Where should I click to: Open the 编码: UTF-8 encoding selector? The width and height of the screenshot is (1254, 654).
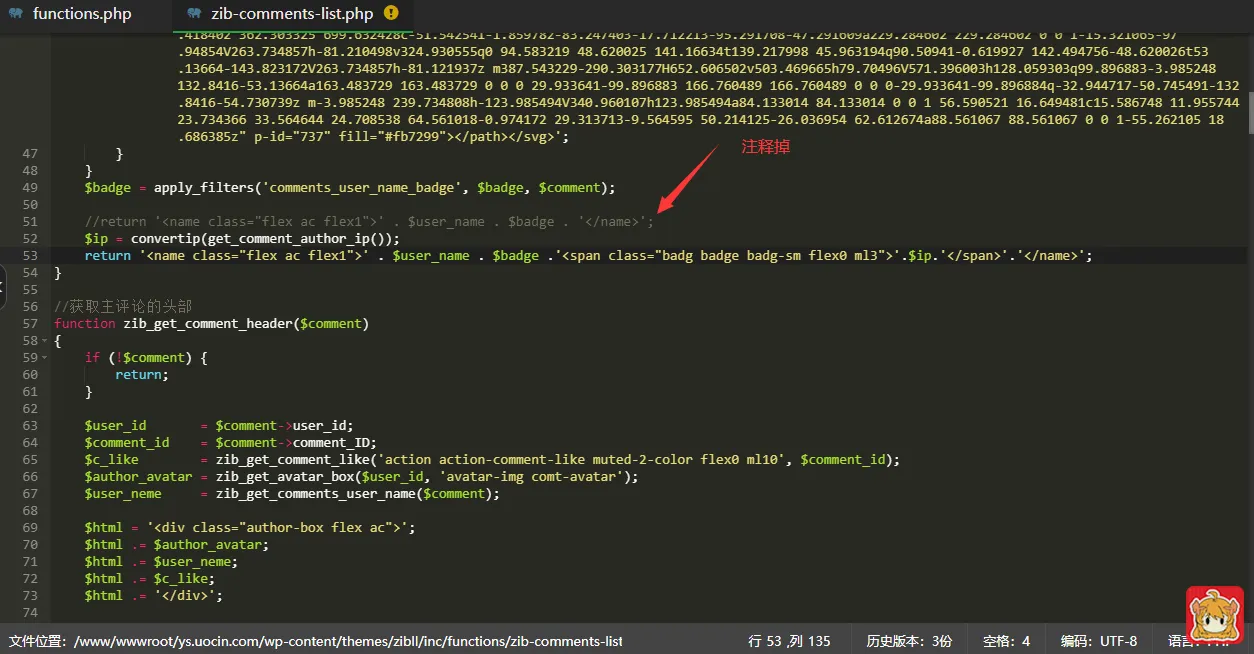point(1098,641)
